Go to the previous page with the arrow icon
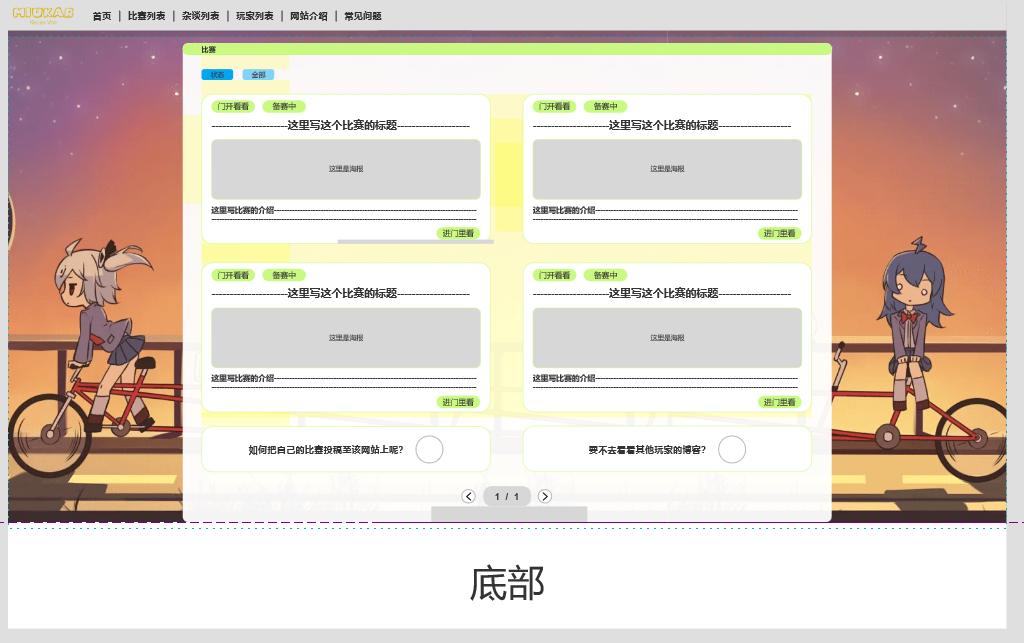The width and height of the screenshot is (1024, 643). (x=468, y=497)
